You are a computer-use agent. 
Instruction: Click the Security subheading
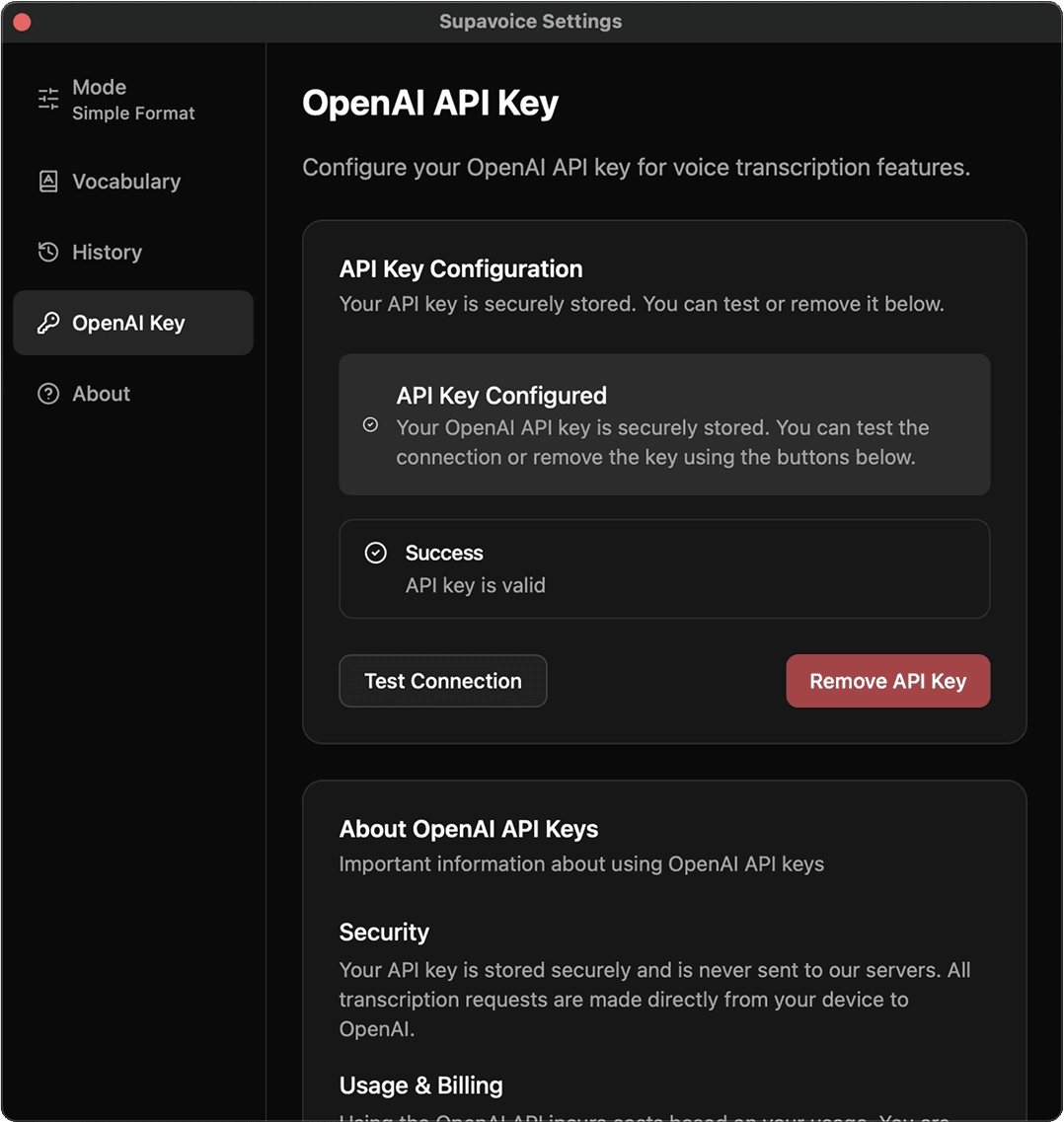(384, 933)
